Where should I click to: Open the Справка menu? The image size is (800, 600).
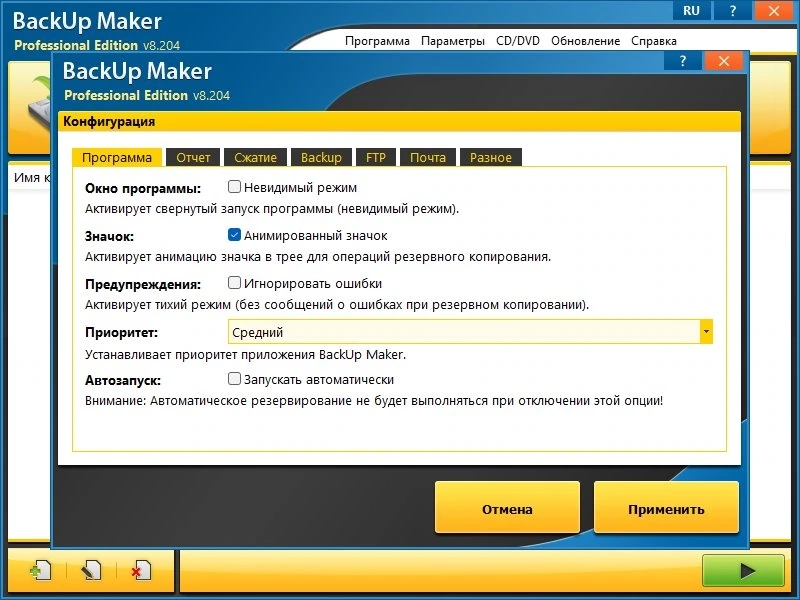tap(654, 41)
